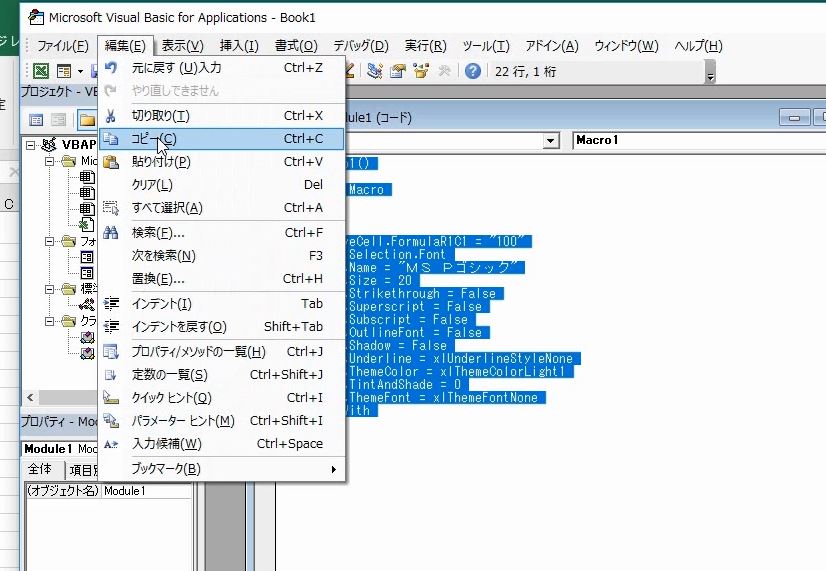Click the module item under standard Modules
This screenshot has height=571, width=826.
click(x=86, y=304)
